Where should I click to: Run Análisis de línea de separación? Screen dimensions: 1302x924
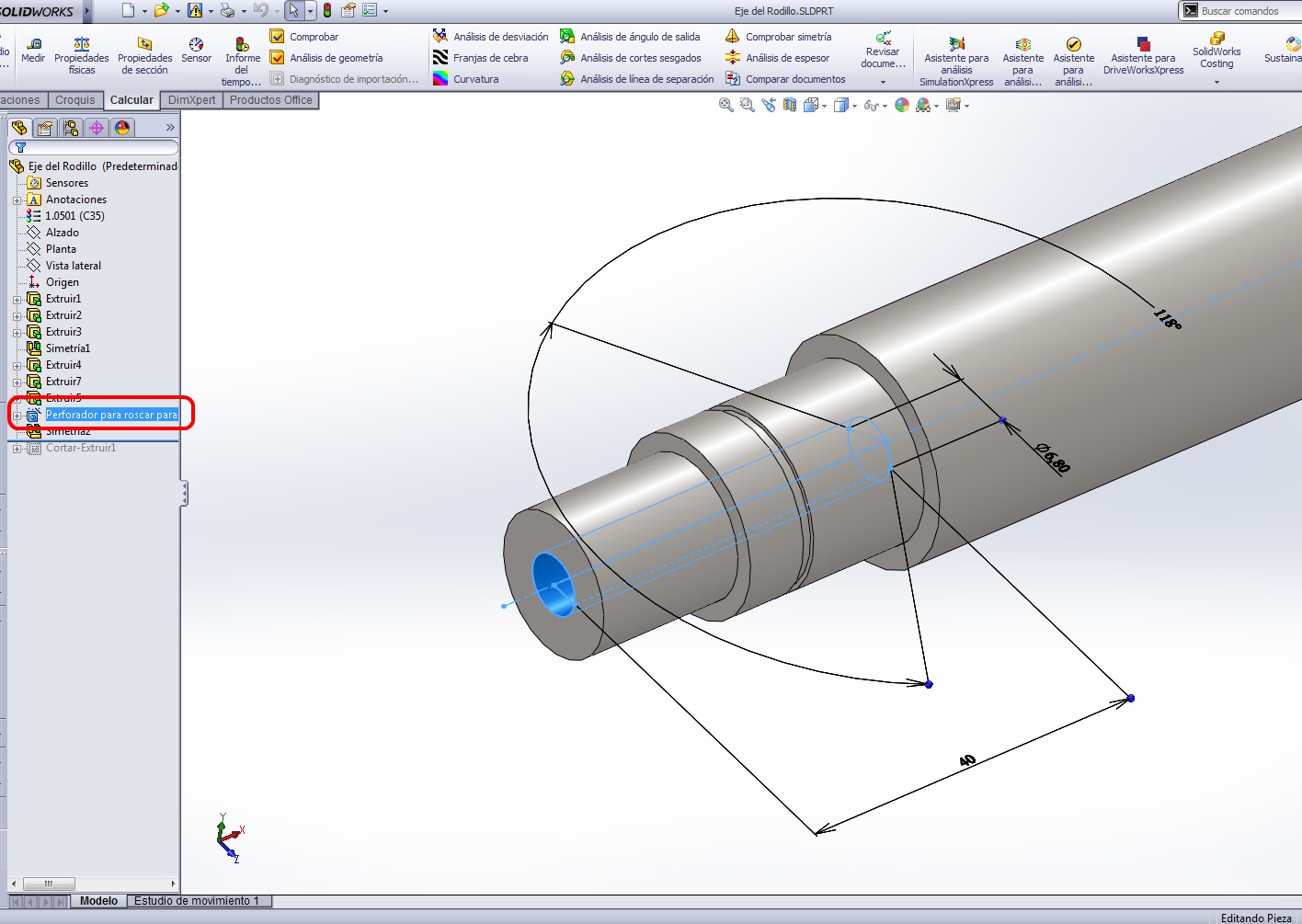coord(637,79)
